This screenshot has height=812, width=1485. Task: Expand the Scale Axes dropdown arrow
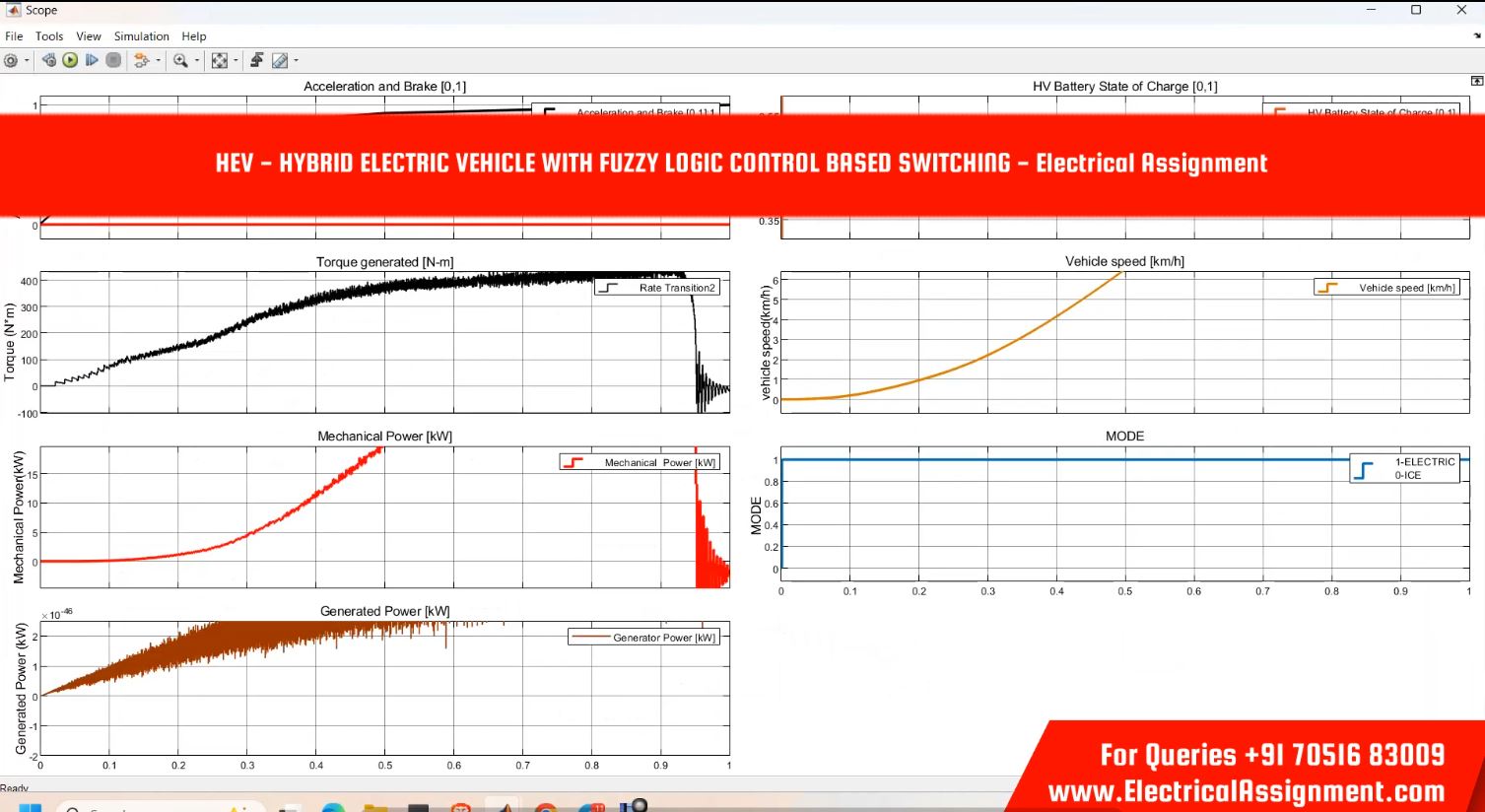pyautogui.click(x=236, y=61)
